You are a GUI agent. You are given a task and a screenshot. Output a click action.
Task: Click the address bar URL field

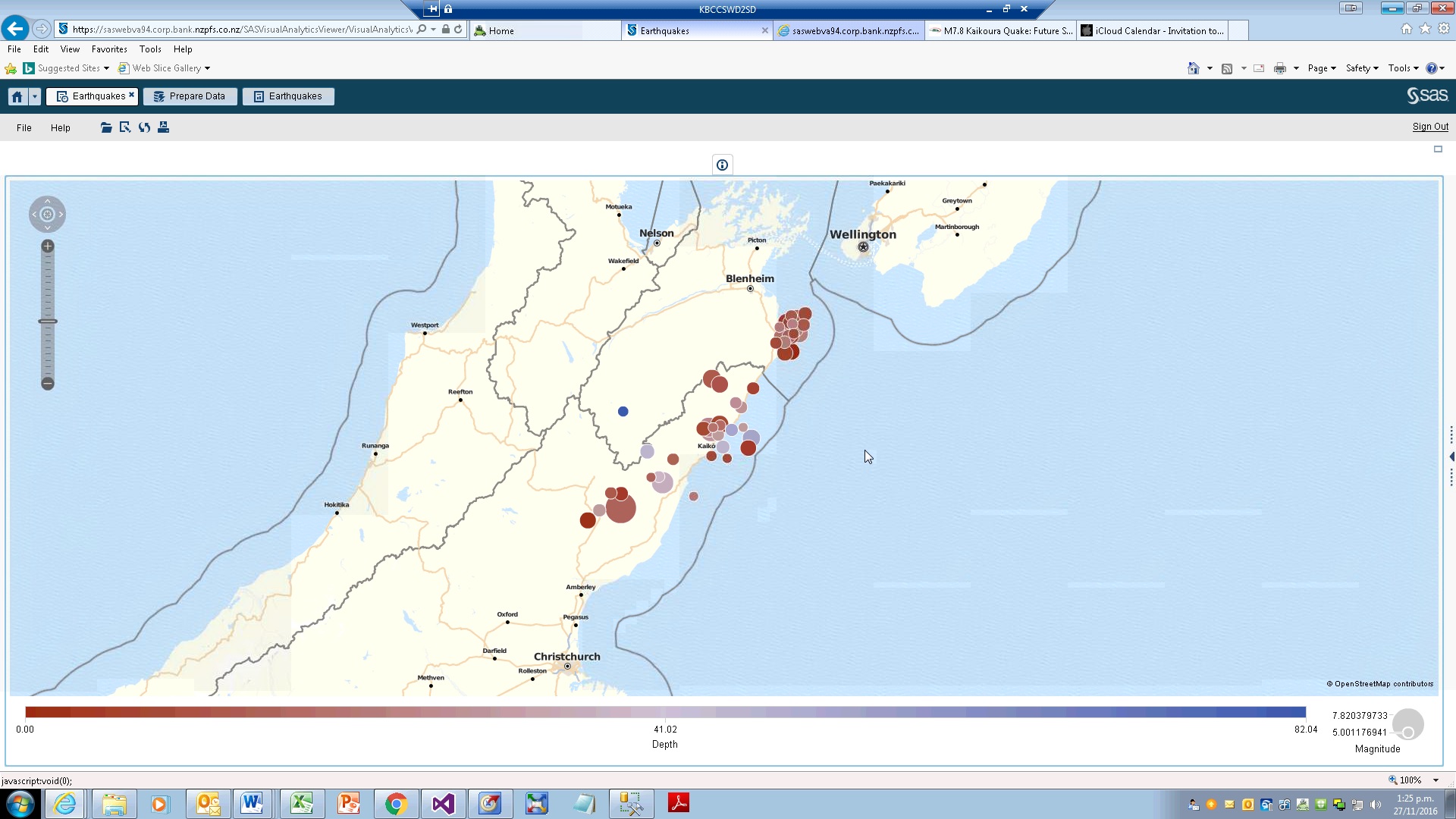click(241, 30)
